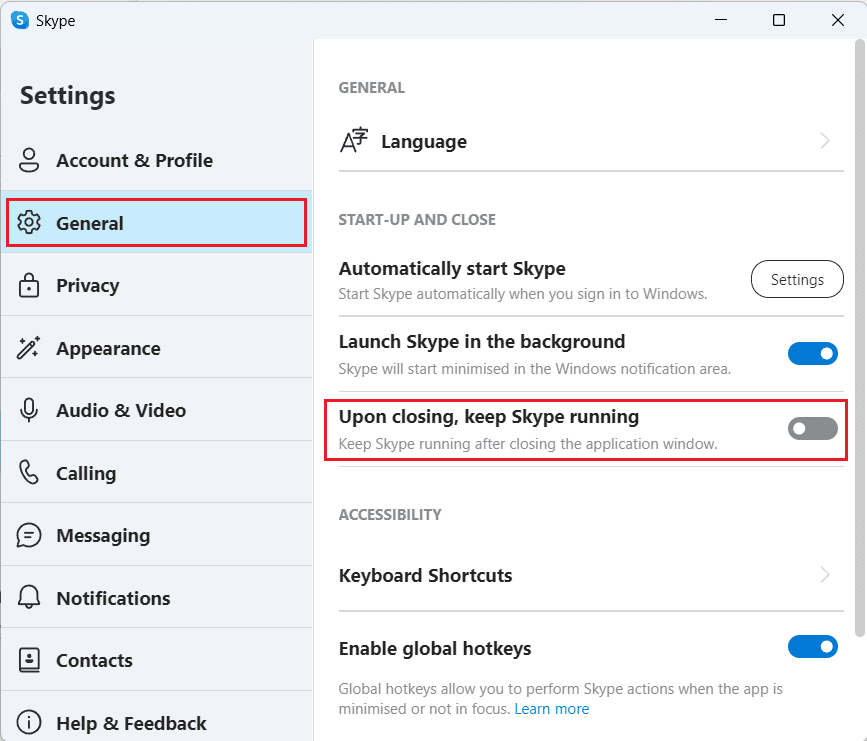
Task: Click the Audio & Video microphone icon
Action: (29, 410)
